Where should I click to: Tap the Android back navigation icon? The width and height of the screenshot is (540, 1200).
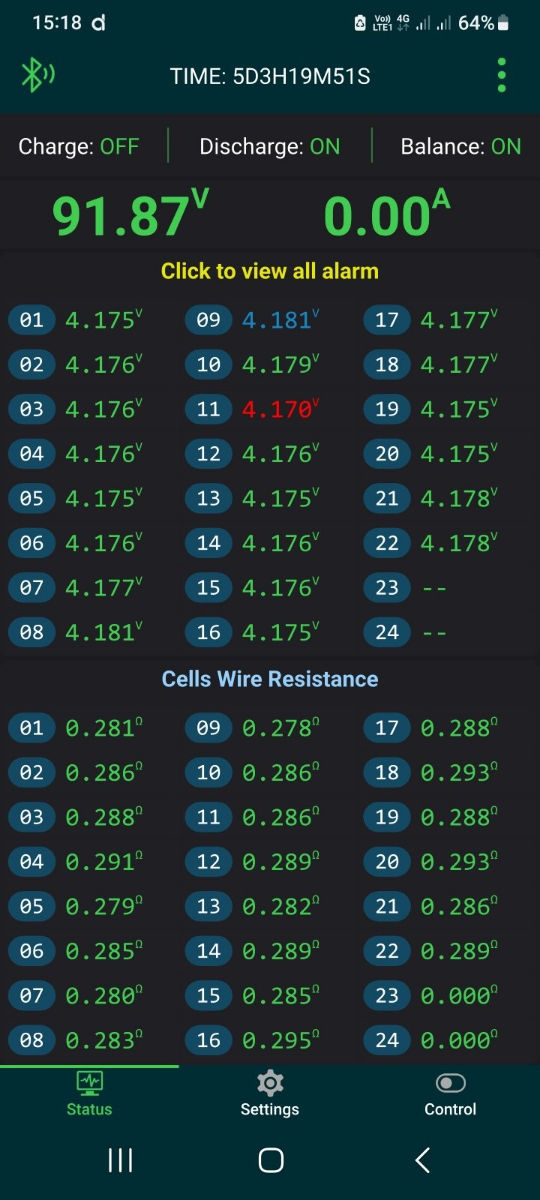pyautogui.click(x=422, y=1160)
